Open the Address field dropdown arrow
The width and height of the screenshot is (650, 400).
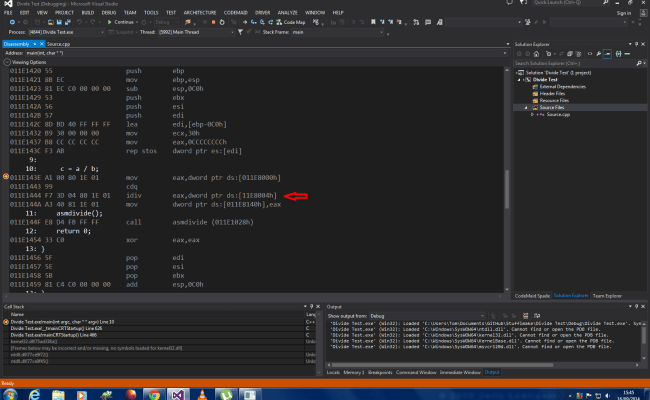(504, 53)
